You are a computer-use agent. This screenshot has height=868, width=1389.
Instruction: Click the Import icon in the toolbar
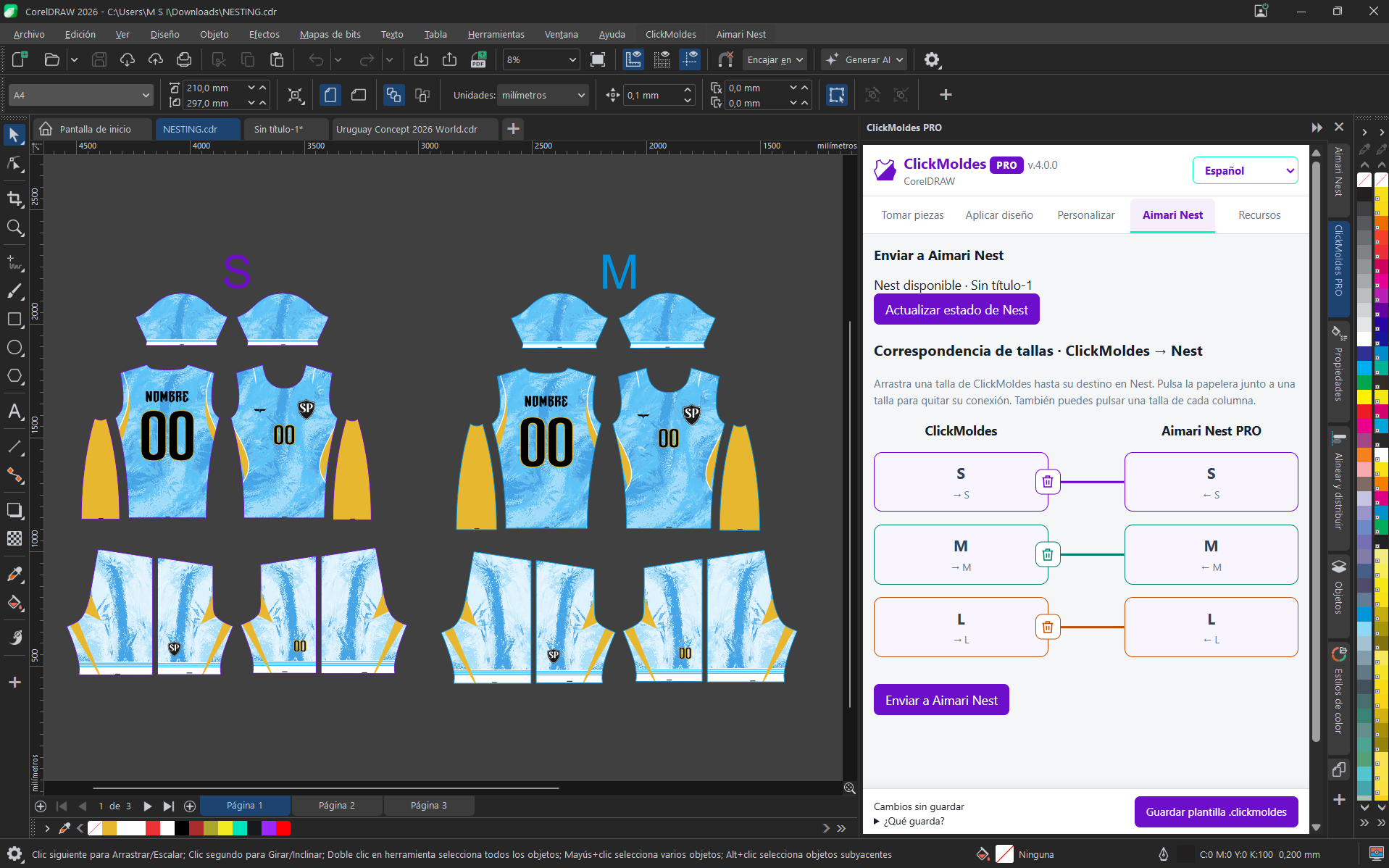click(421, 59)
